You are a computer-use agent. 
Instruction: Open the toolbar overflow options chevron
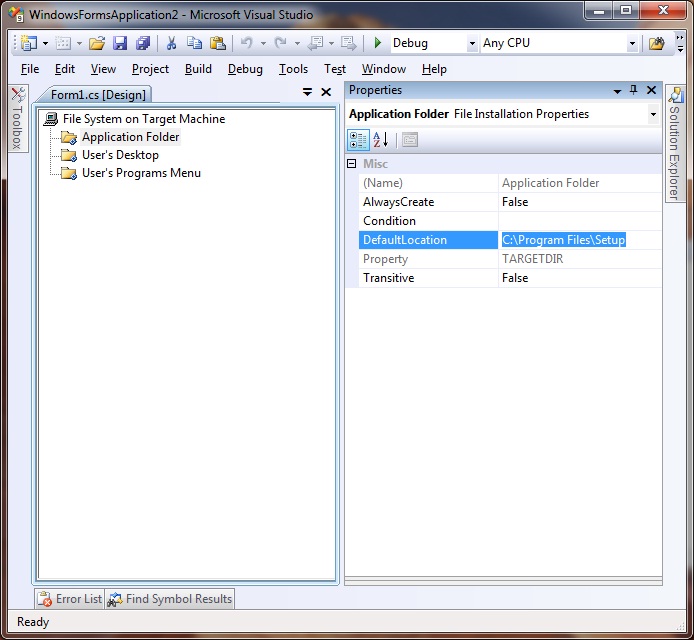(x=680, y=43)
